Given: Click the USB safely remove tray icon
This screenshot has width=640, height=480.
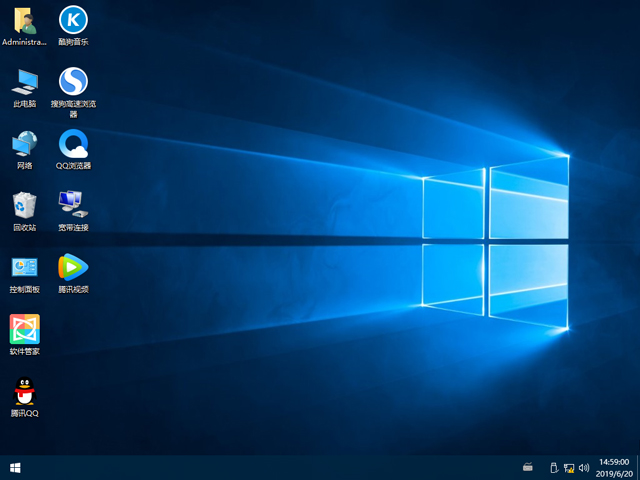Looking at the screenshot, I should click(554, 467).
